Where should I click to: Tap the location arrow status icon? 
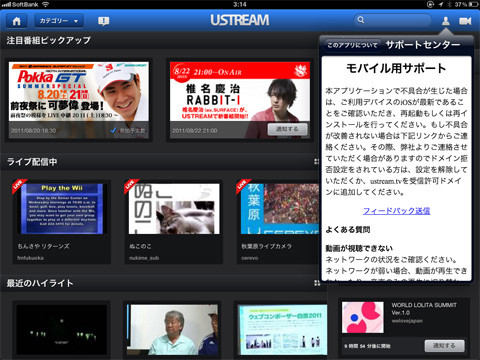(x=441, y=4)
